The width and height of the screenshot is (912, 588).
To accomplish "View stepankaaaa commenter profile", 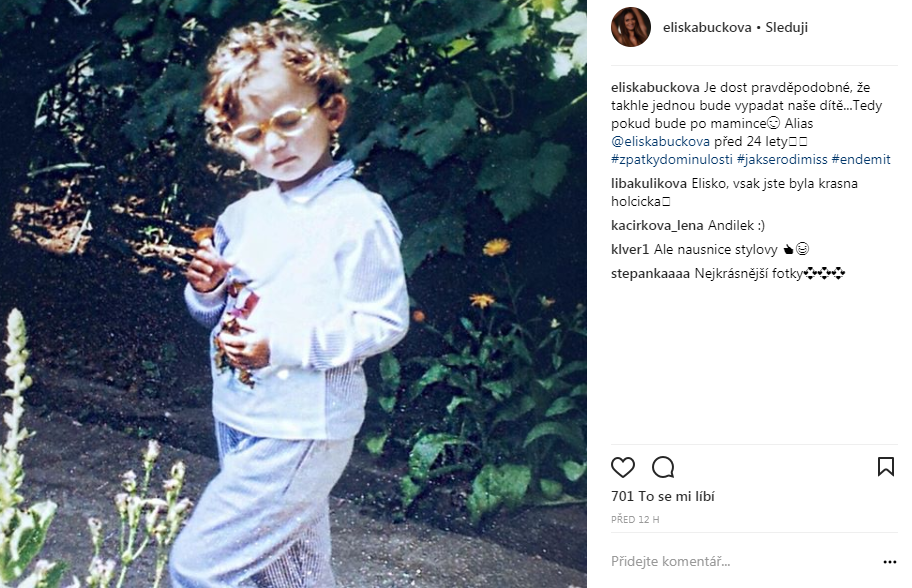I will tap(650, 274).
